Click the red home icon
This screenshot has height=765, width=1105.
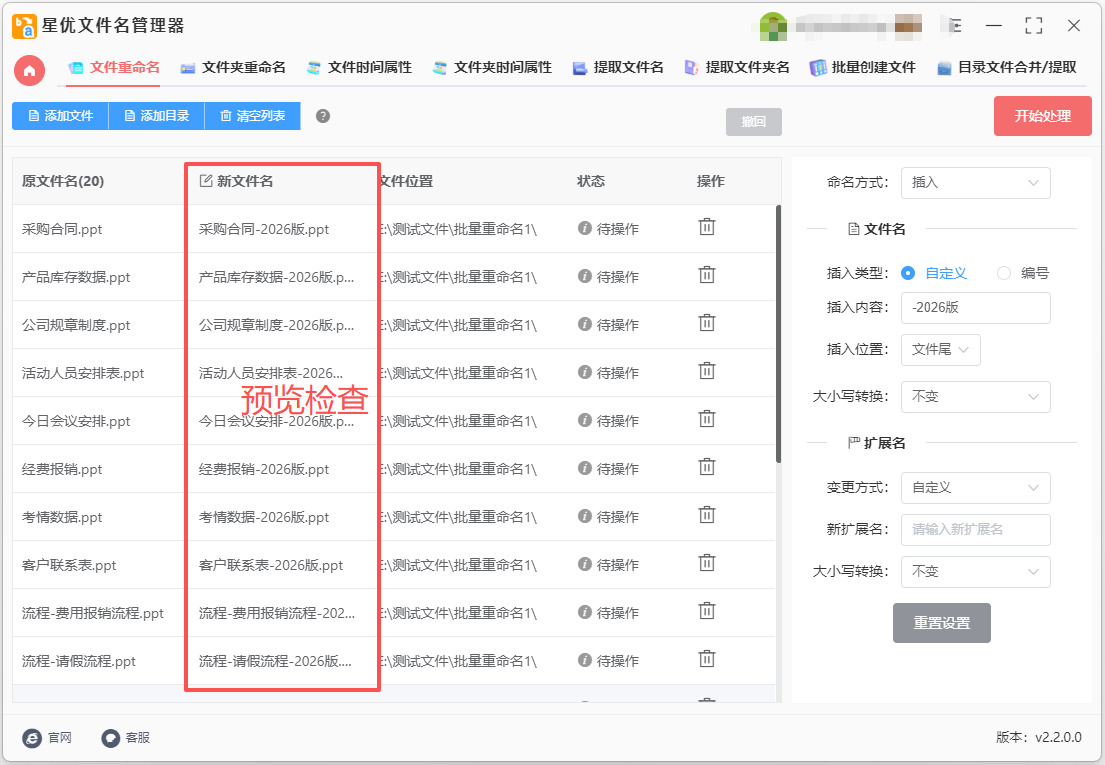click(x=30, y=70)
